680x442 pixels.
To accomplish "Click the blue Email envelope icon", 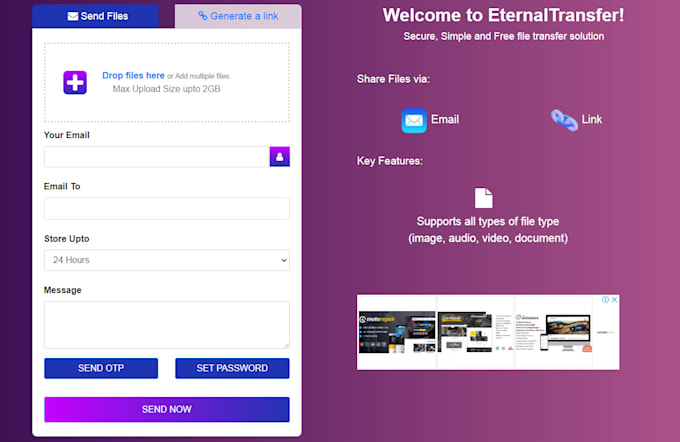I will pyautogui.click(x=414, y=120).
